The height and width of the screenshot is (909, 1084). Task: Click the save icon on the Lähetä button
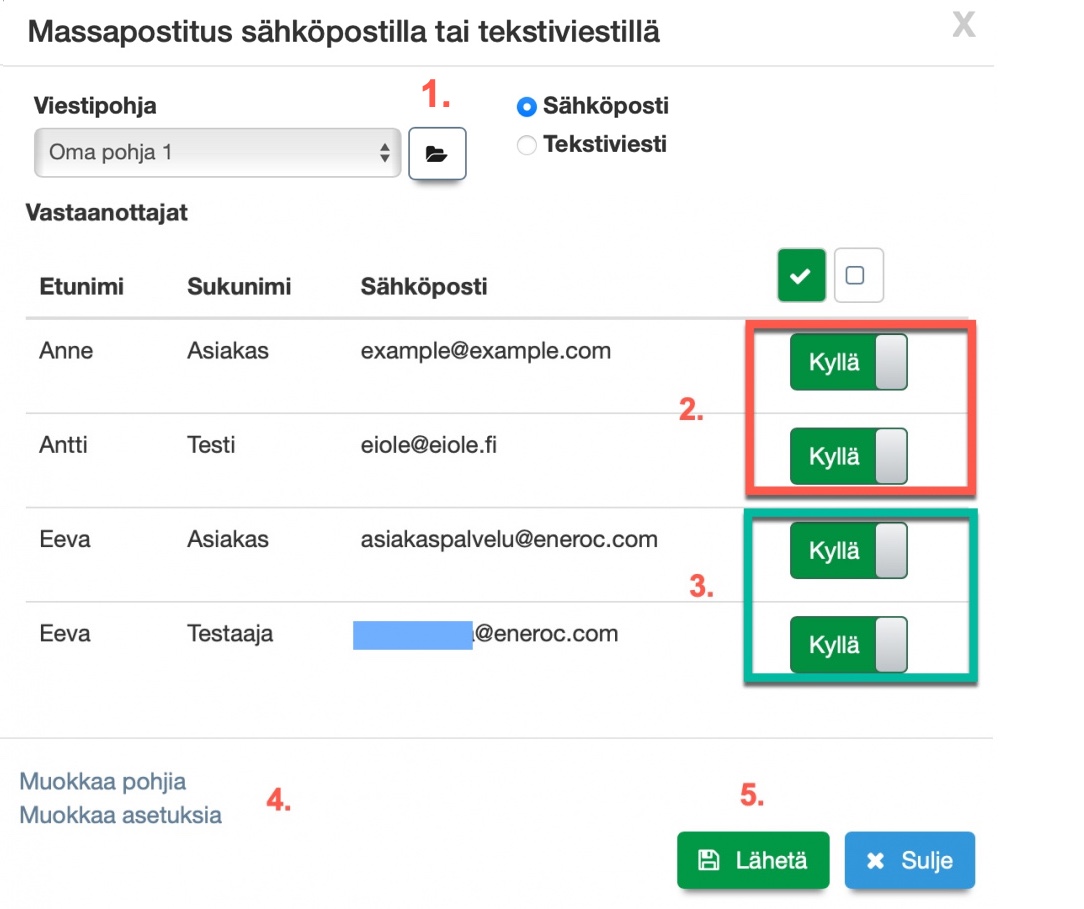tap(709, 860)
